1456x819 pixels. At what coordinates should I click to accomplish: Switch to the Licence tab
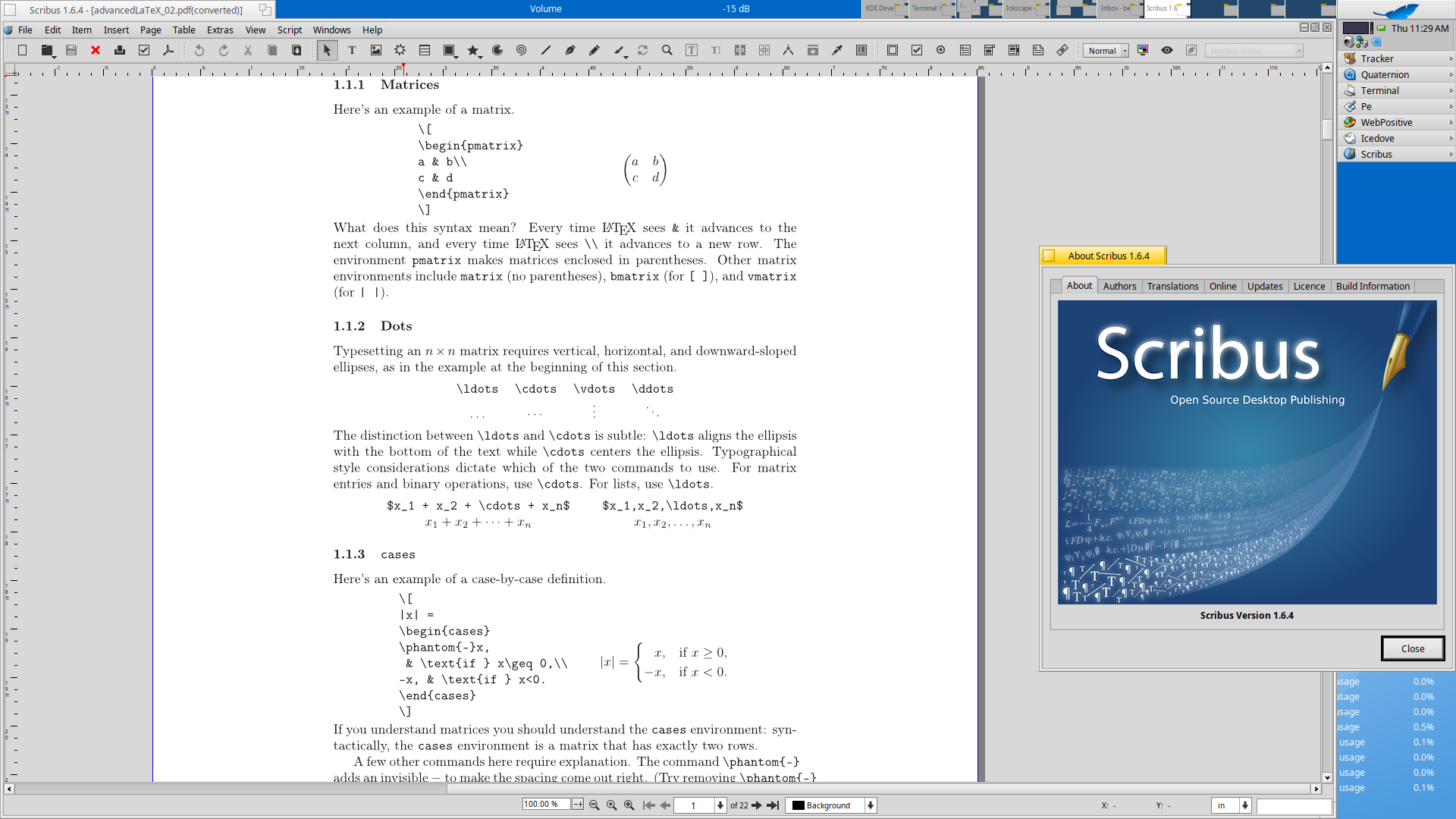tap(1309, 286)
